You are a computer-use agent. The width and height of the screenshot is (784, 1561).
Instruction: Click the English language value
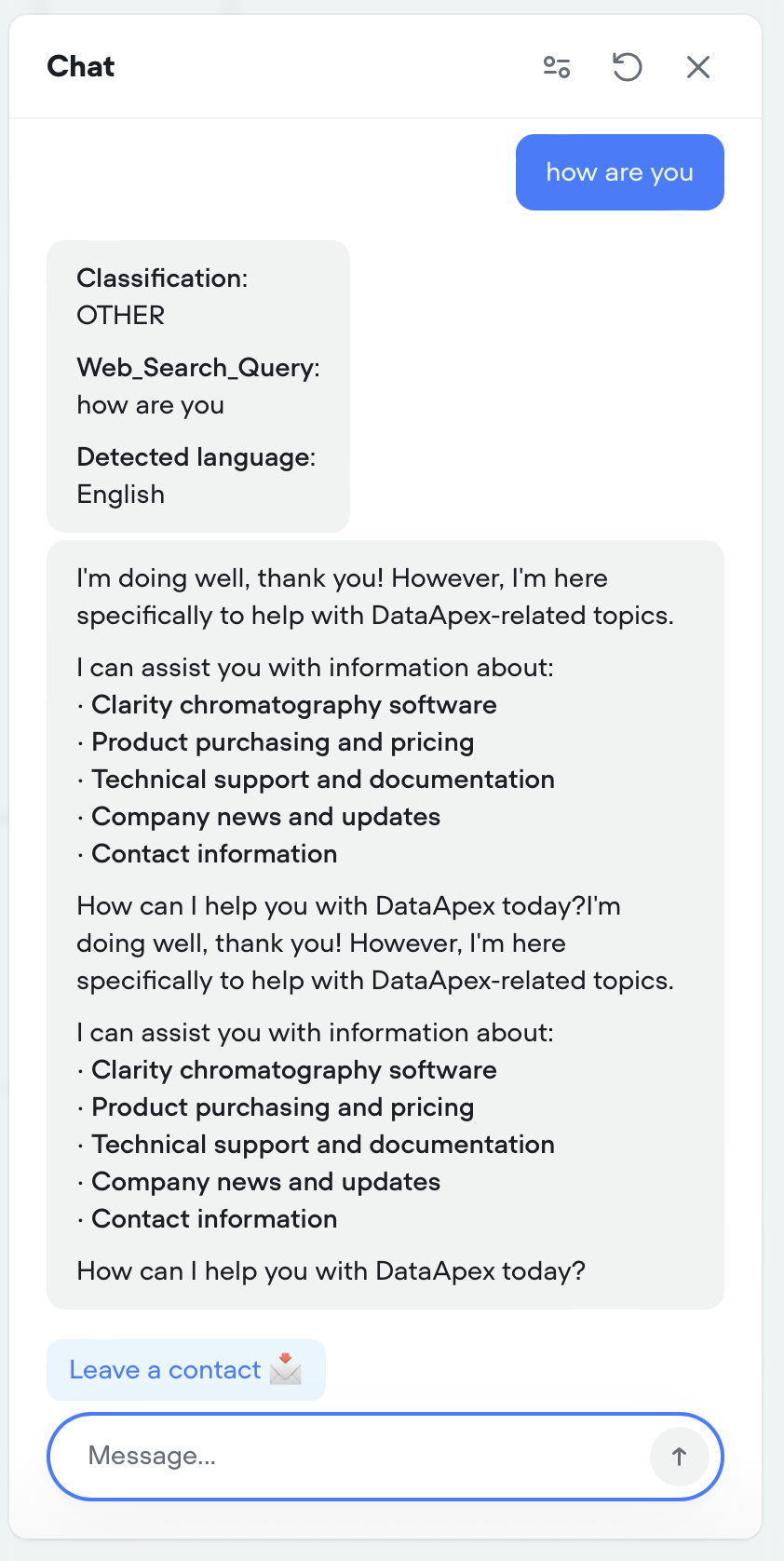[x=121, y=495]
